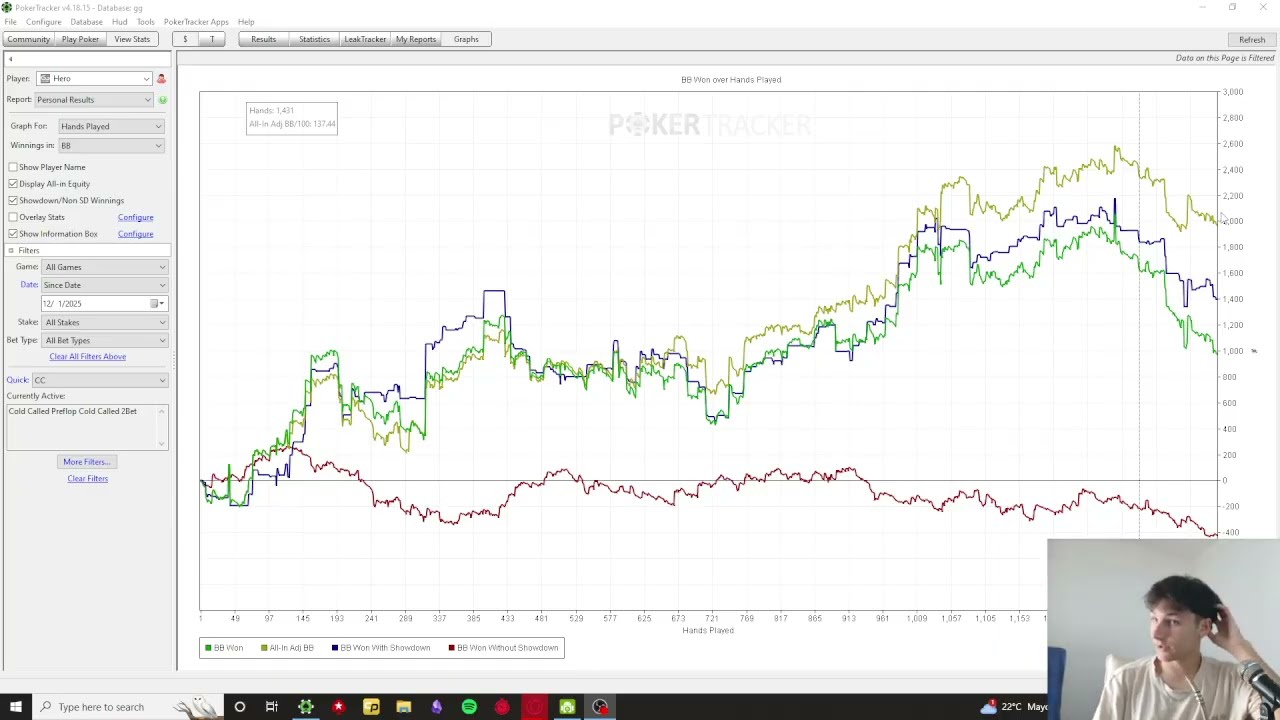Click the green status icon beside Report

tap(162, 100)
